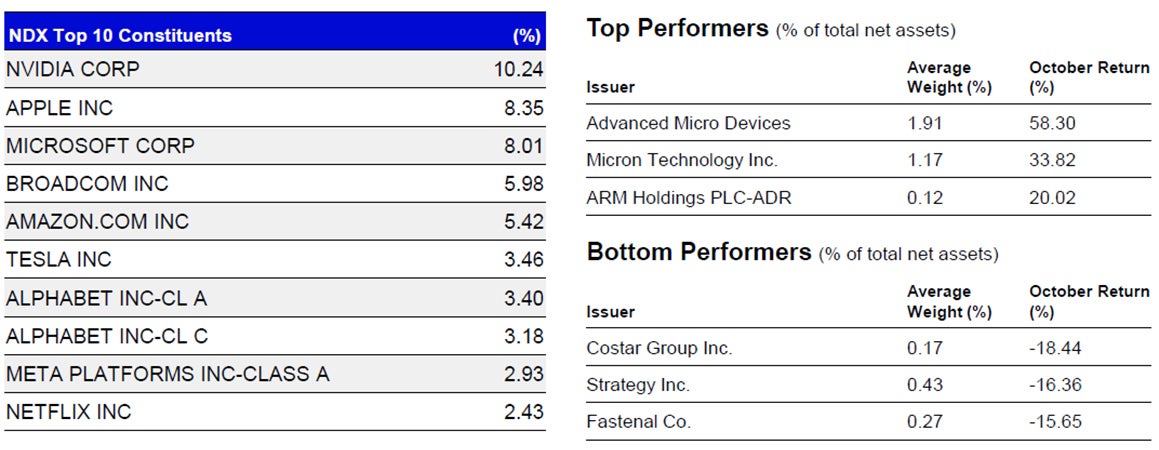Image resolution: width=1159 pixels, height=450 pixels.
Task: Click the Top Performers section heading
Action: point(677,28)
